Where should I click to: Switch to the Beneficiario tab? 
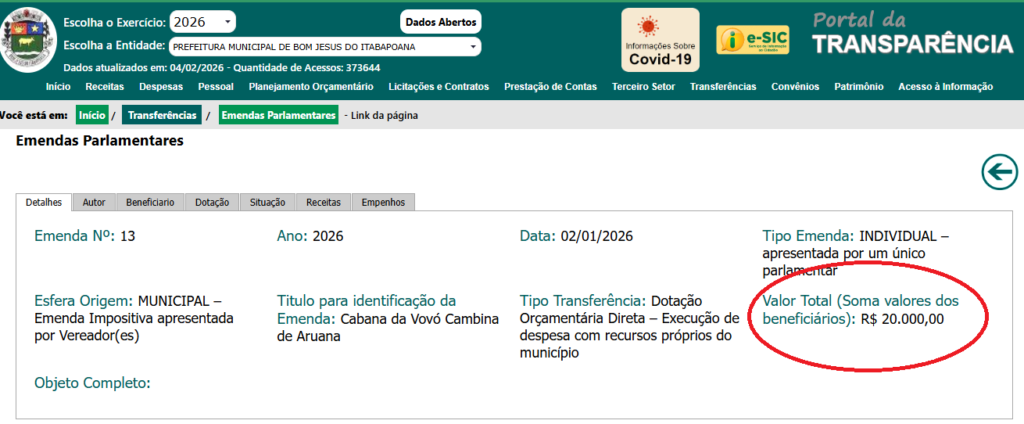150,202
